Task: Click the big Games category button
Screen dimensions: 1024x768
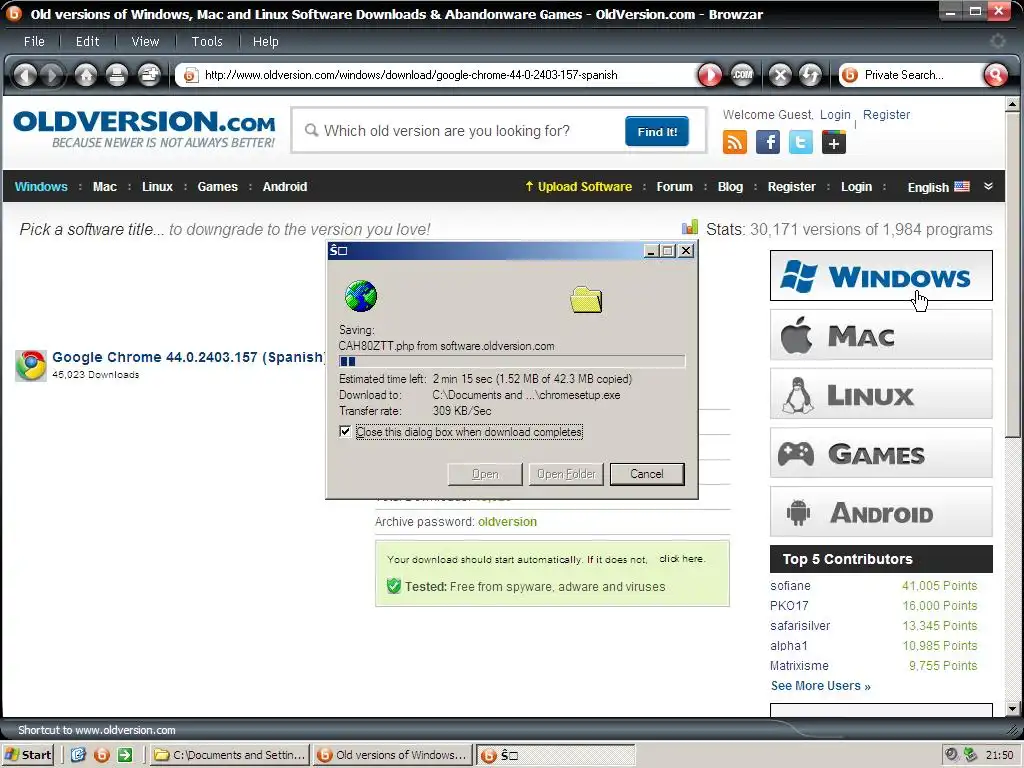Action: pos(881,453)
